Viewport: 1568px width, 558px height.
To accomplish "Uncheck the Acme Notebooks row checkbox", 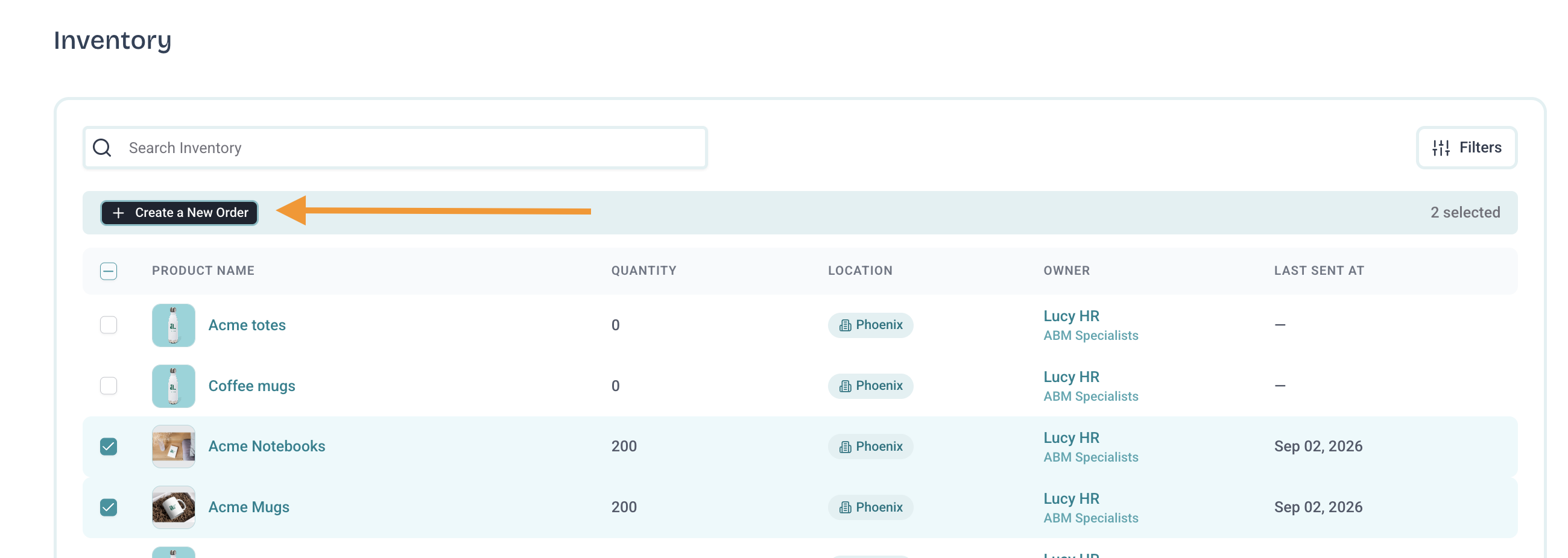I will click(x=109, y=447).
